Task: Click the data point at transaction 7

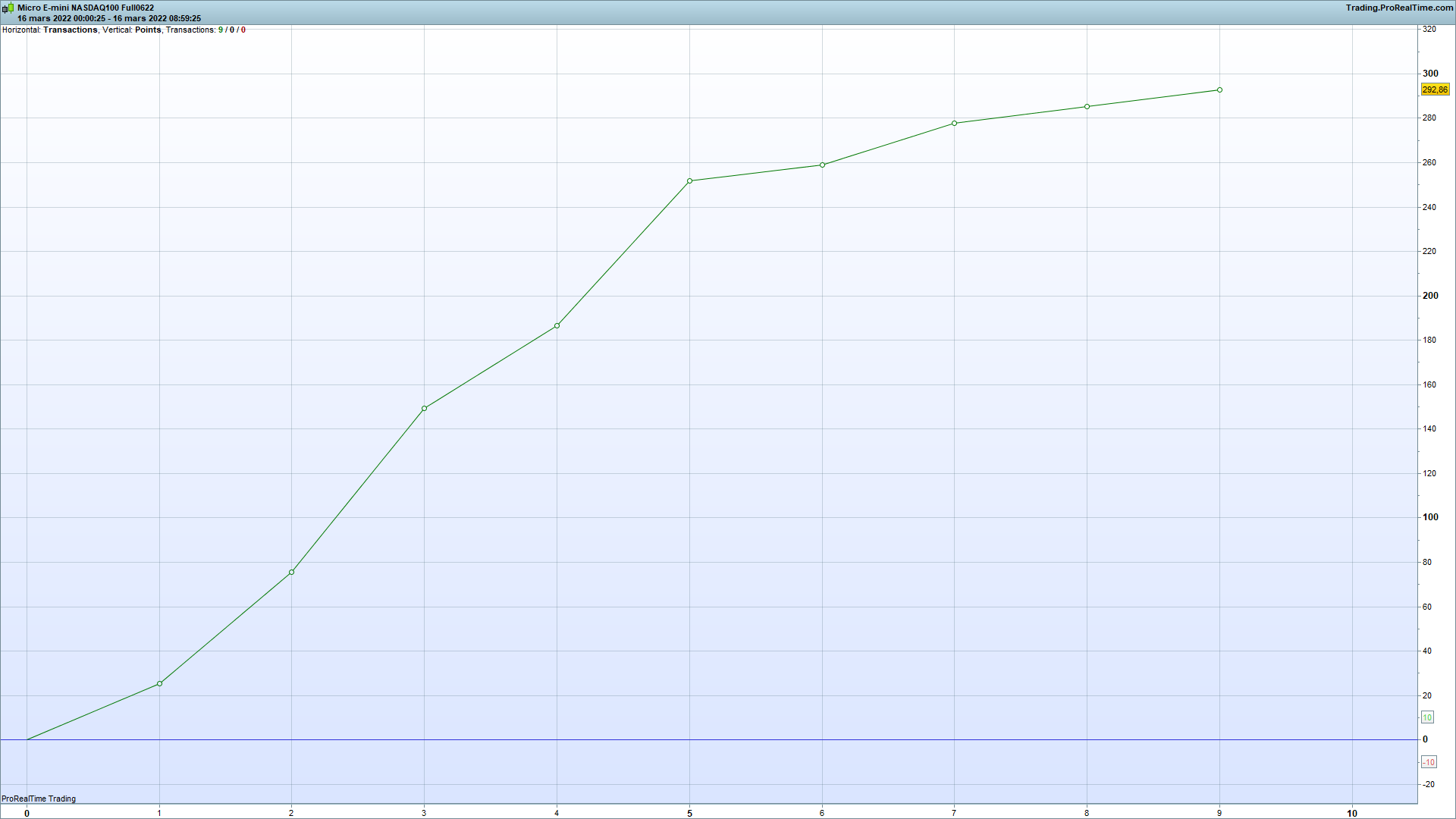Action: point(954,124)
